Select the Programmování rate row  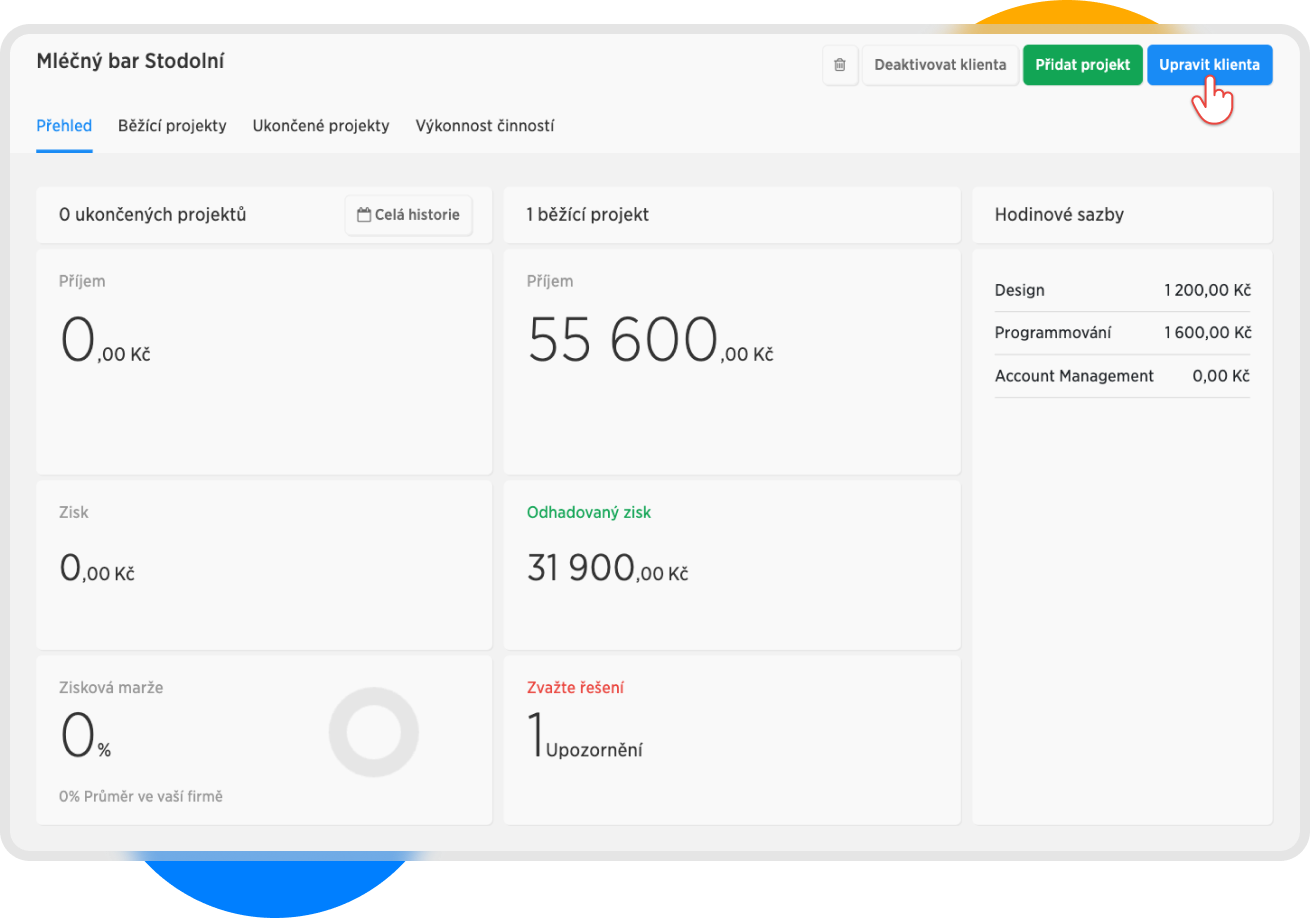1122,333
